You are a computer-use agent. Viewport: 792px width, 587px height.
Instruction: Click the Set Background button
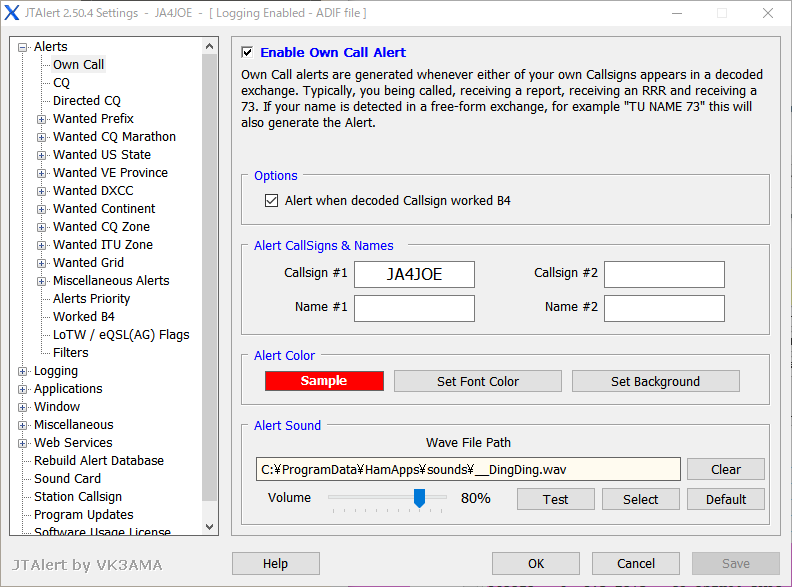pyautogui.click(x=656, y=381)
